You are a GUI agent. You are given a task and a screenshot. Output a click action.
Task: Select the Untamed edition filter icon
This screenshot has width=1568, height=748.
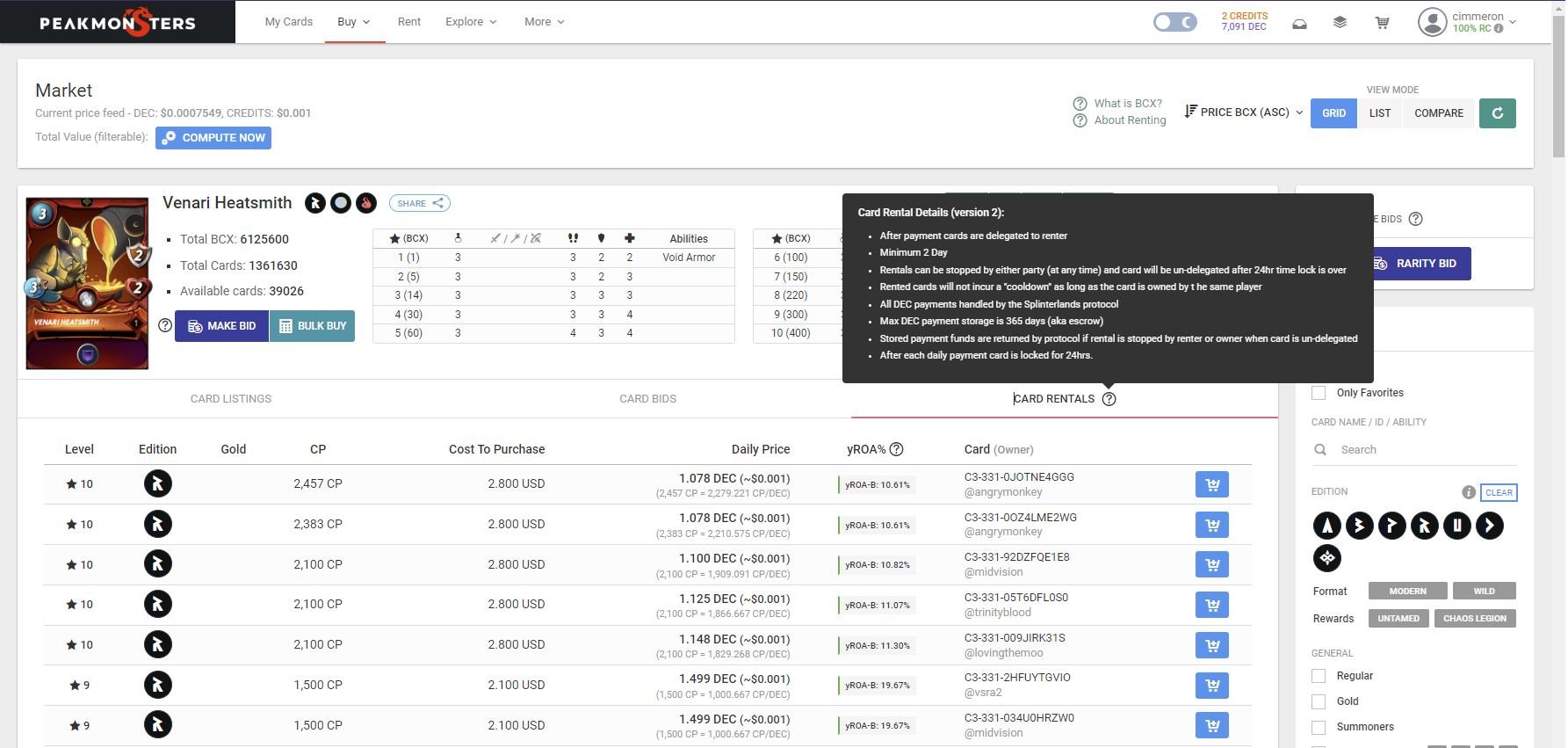tap(1456, 526)
